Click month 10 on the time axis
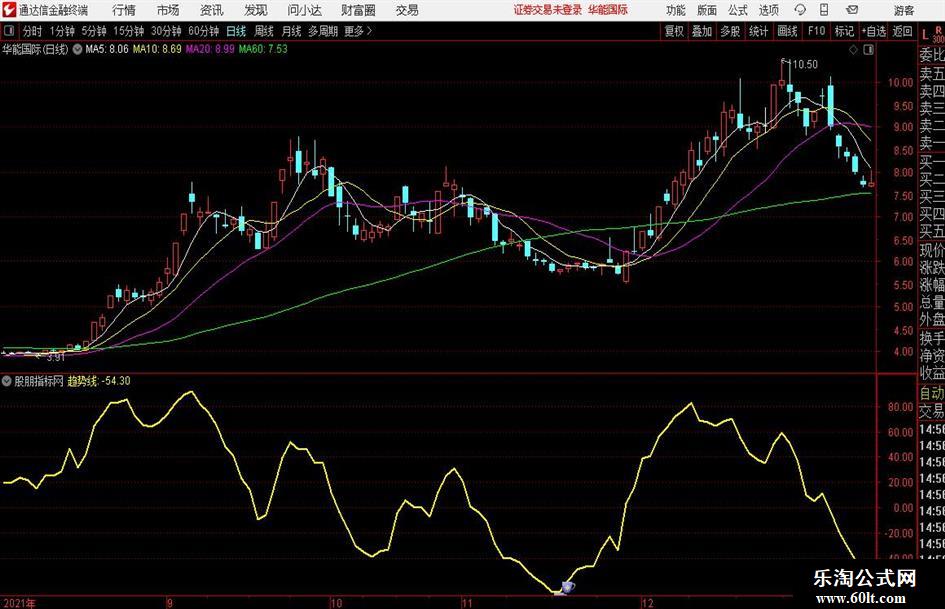 [x=336, y=603]
